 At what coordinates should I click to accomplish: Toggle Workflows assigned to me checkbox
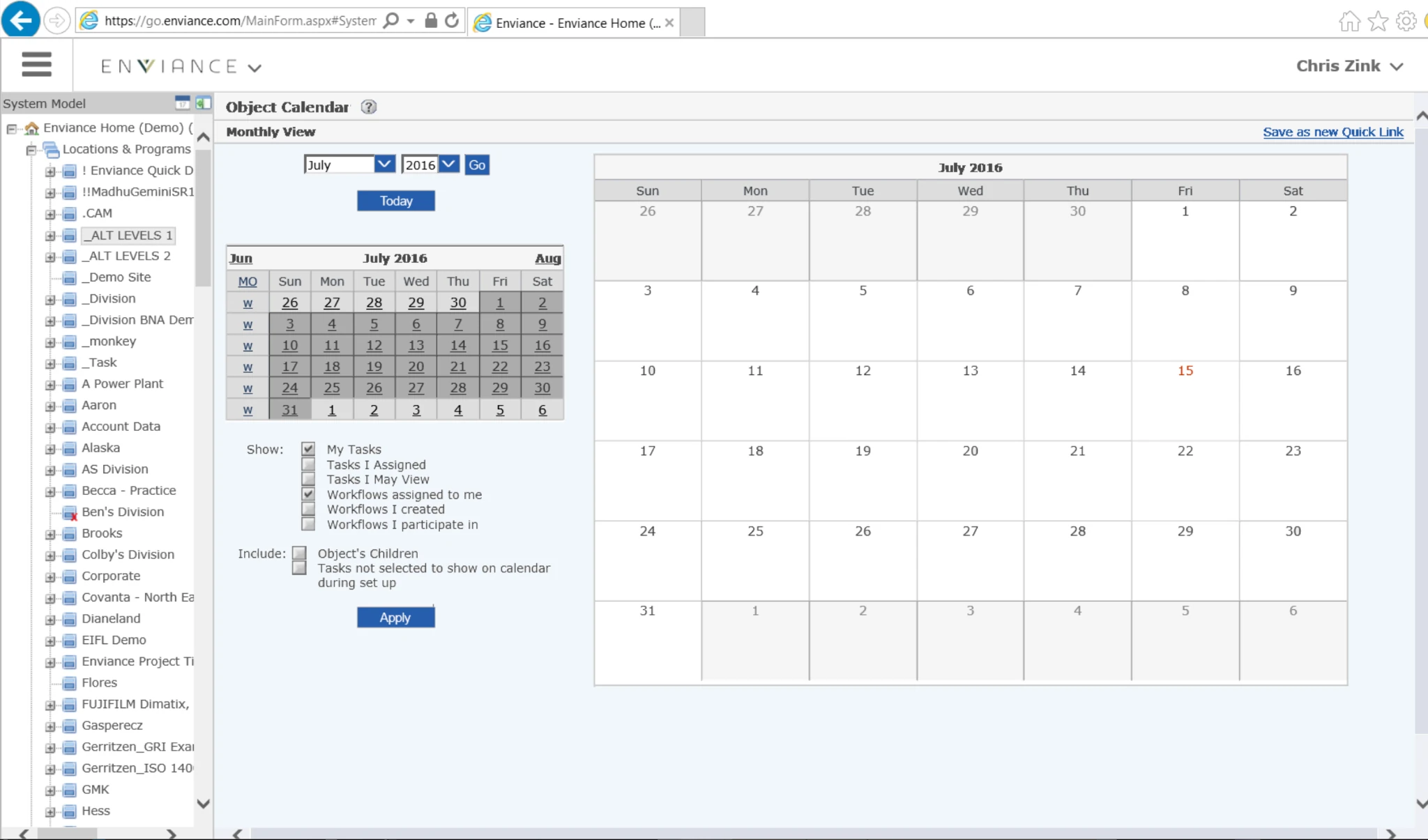pyautogui.click(x=308, y=494)
